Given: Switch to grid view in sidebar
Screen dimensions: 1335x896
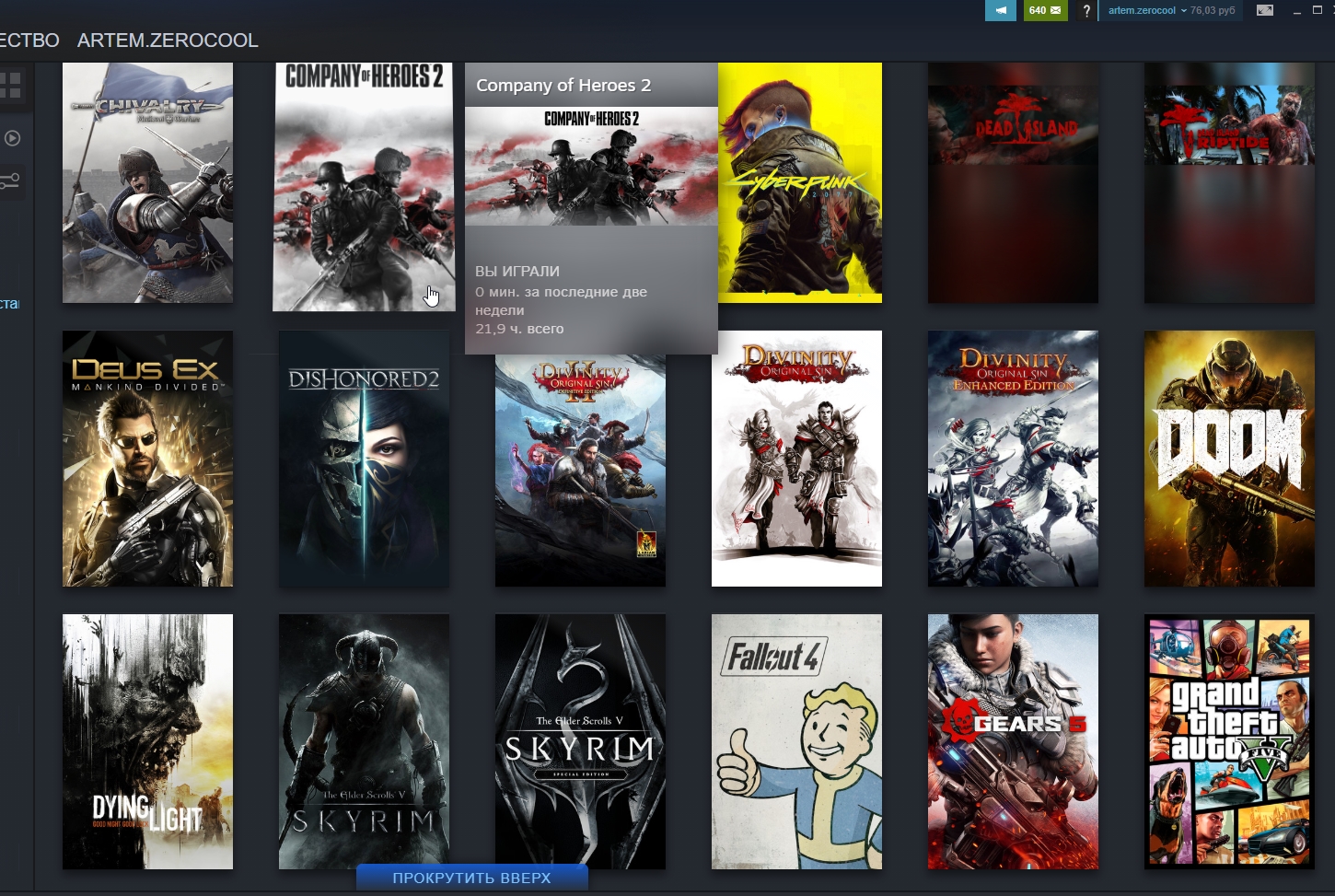Looking at the screenshot, I should click(x=9, y=87).
